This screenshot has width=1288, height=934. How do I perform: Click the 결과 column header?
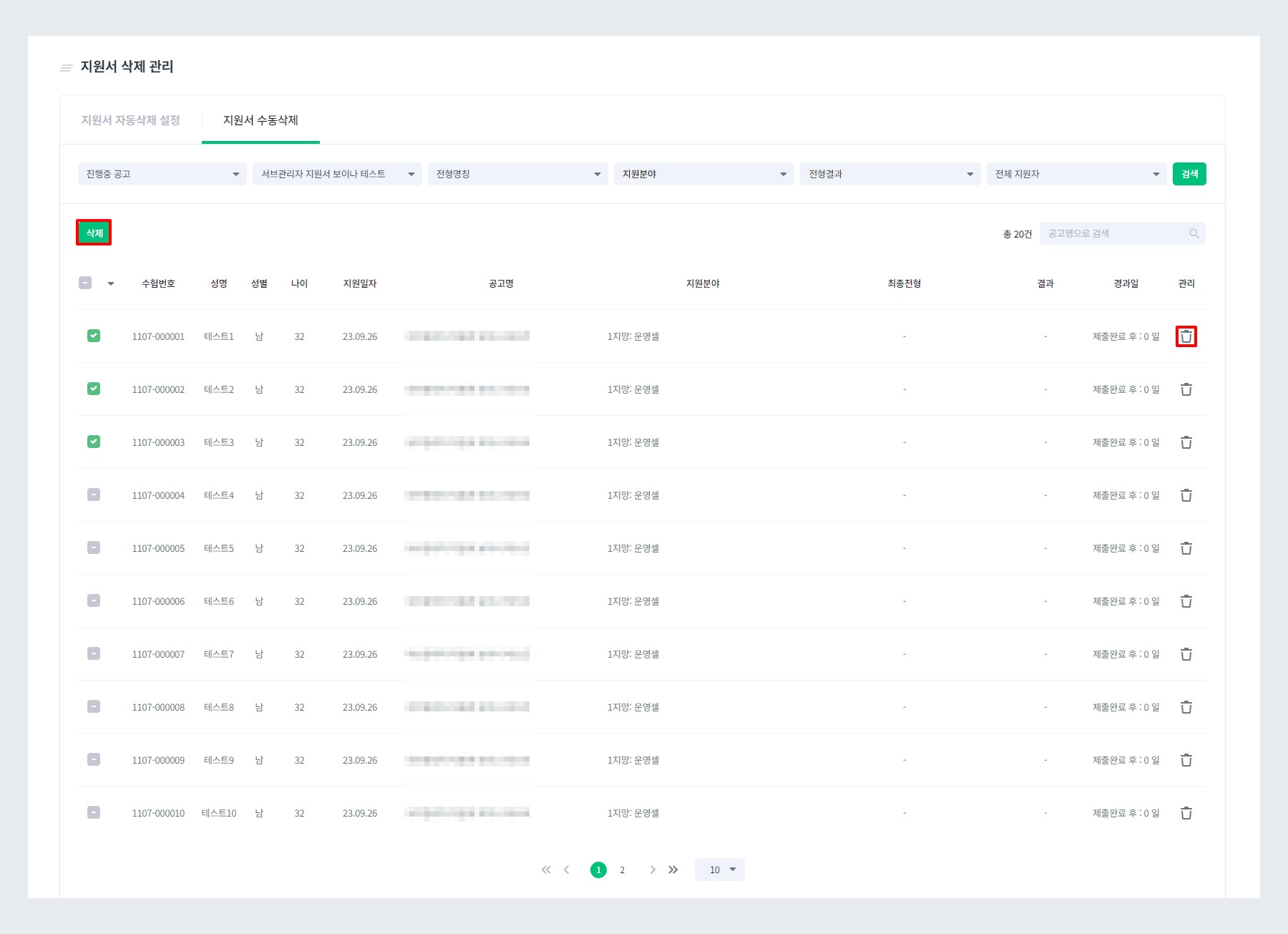(x=1045, y=283)
